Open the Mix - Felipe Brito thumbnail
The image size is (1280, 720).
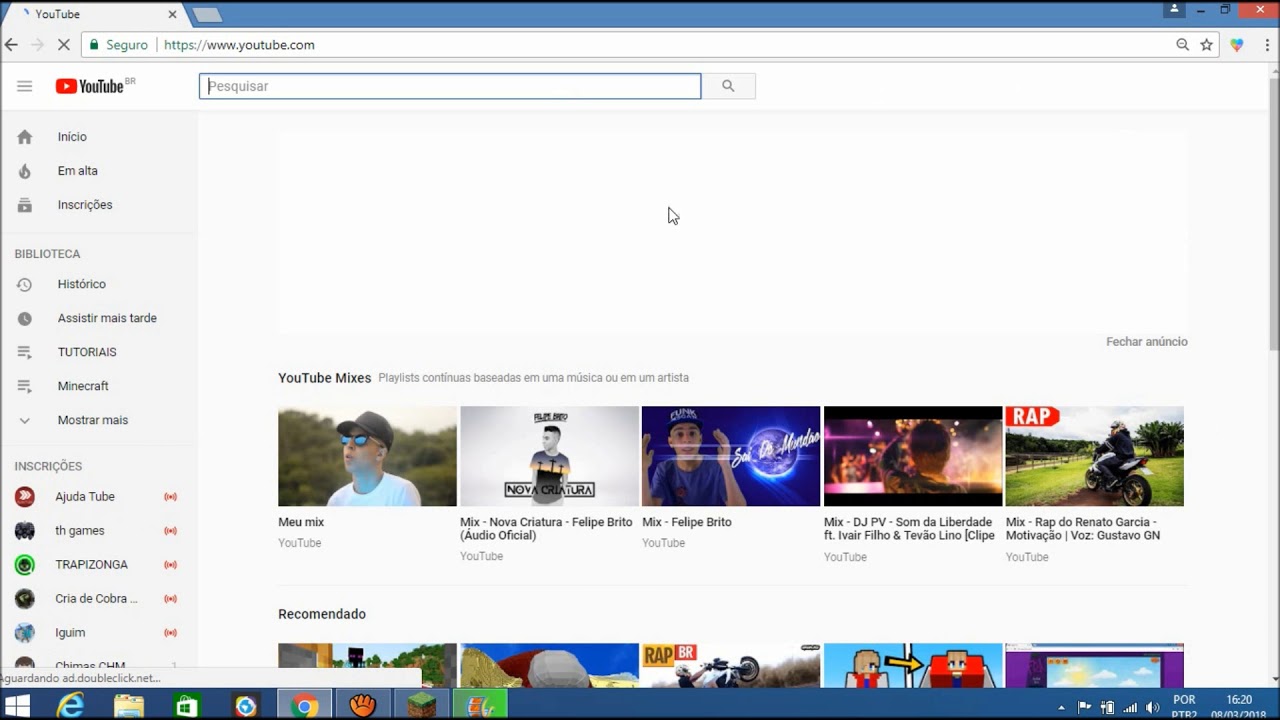click(731, 456)
